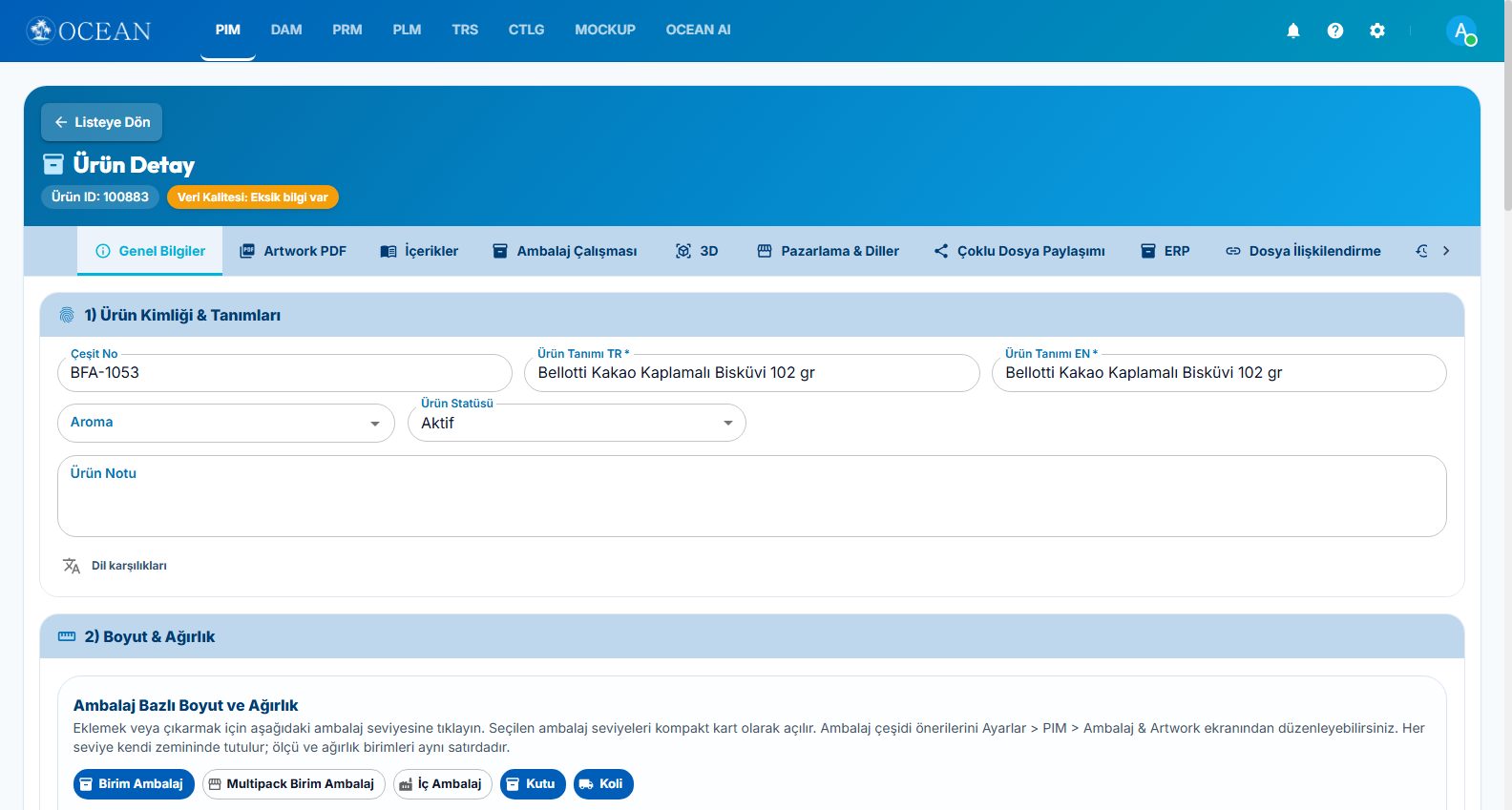The height and width of the screenshot is (810, 1512).
Task: Click the ruler icon in Boyut & Ağırlık header
Action: click(67, 636)
